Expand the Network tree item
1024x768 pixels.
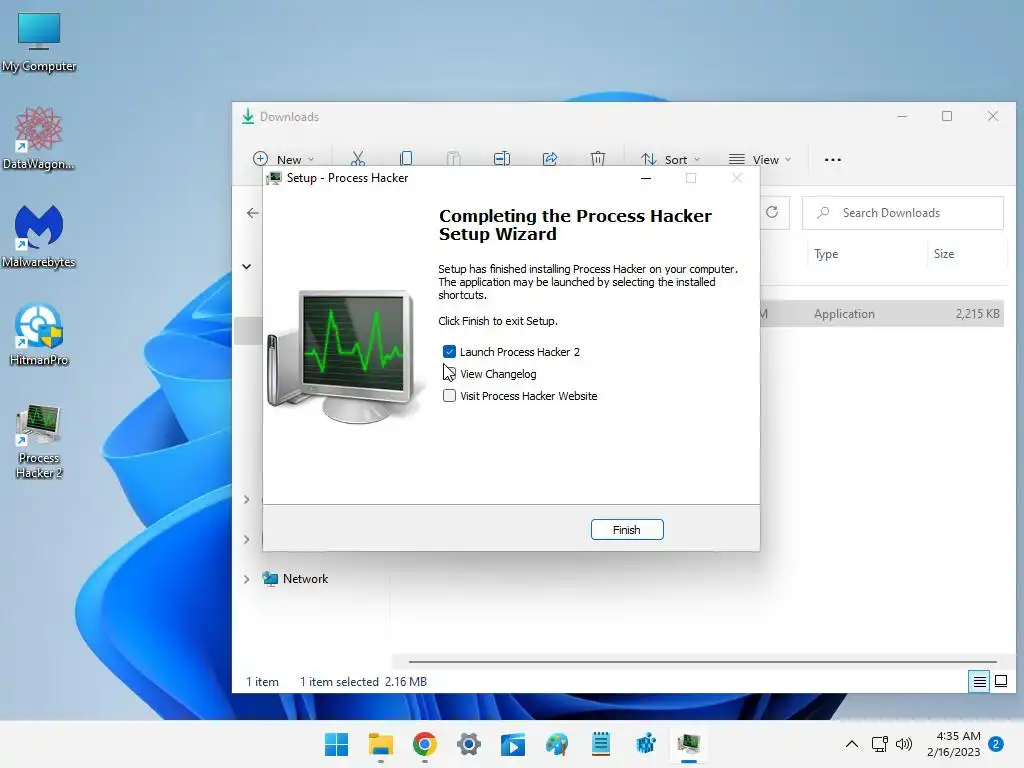pyautogui.click(x=246, y=579)
